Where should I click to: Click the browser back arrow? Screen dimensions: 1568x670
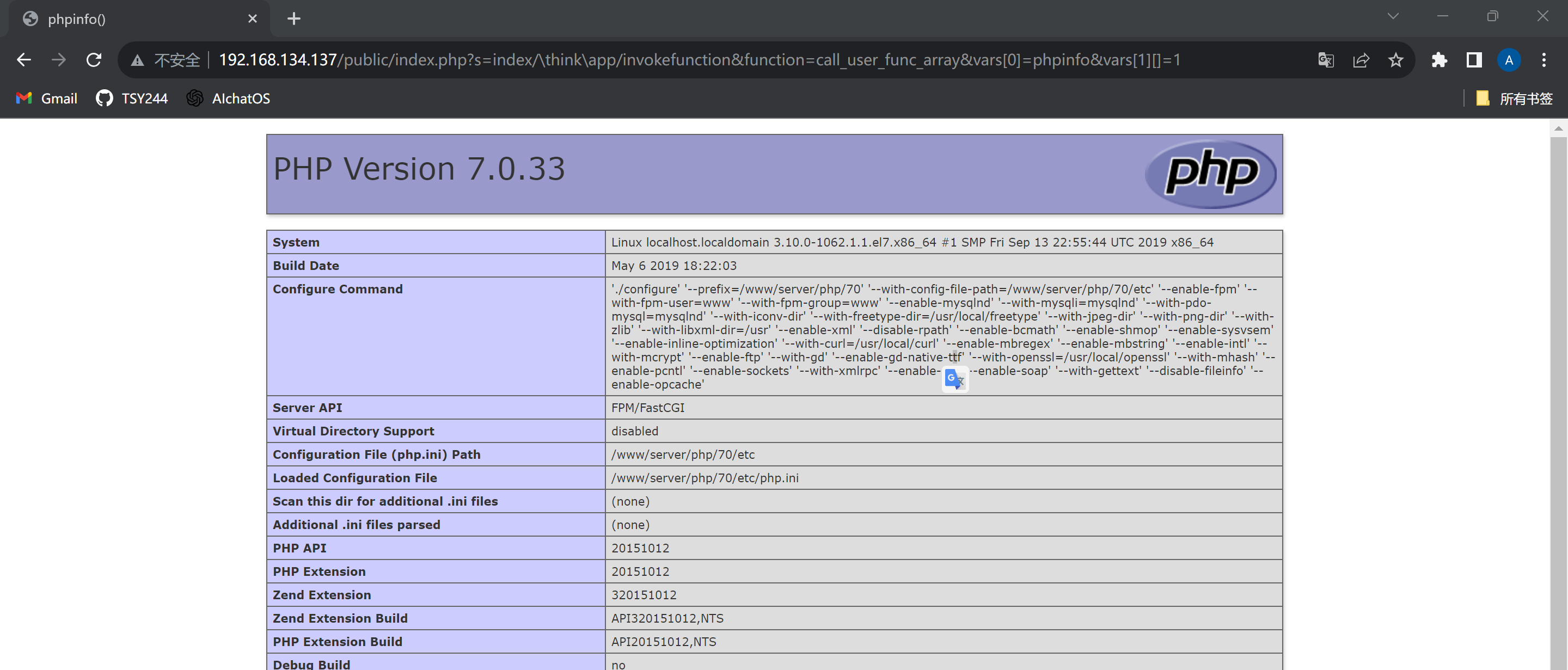click(x=24, y=60)
